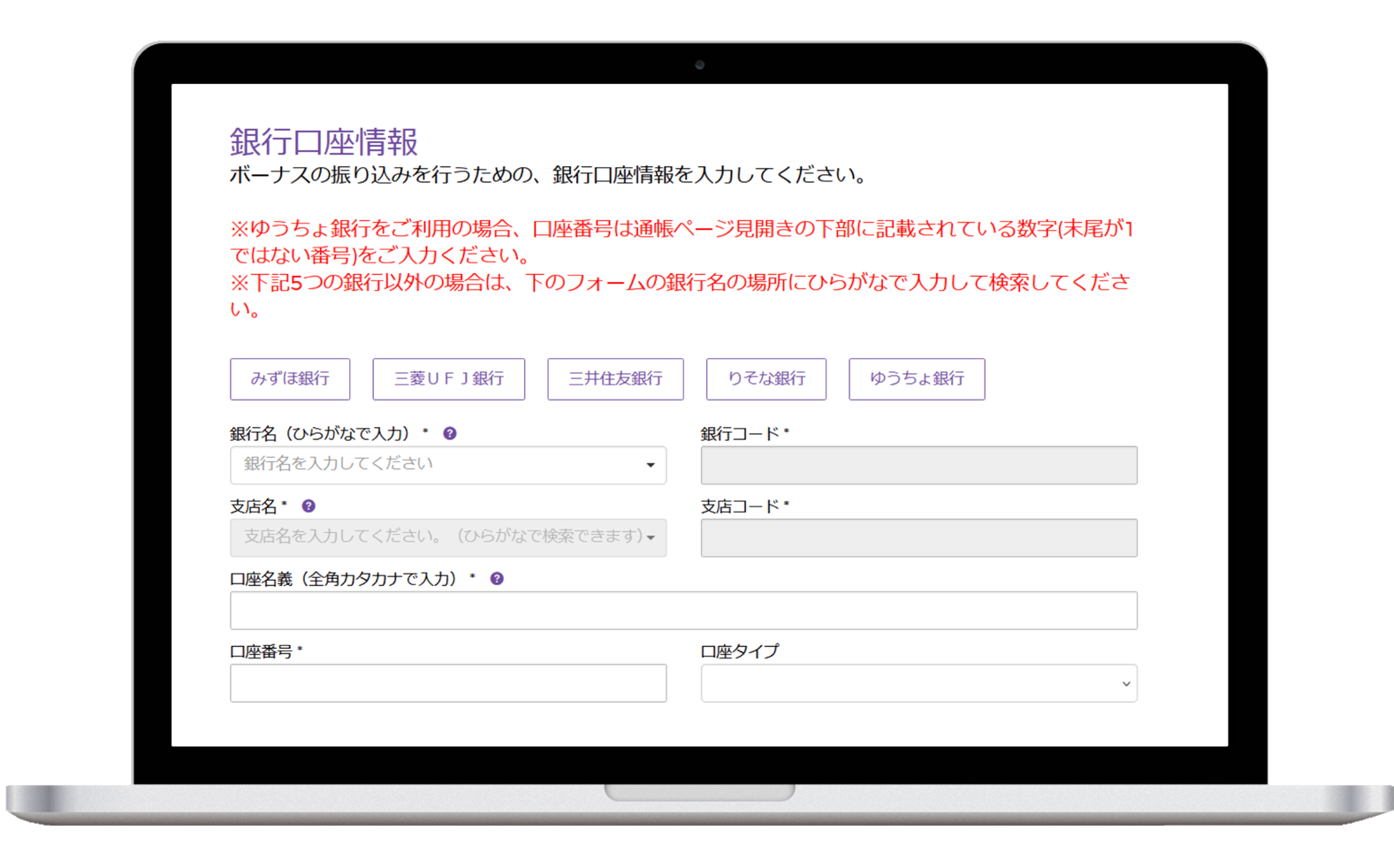The width and height of the screenshot is (1394, 868).
Task: Click into the 銀行名を入力してください field
Action: 433,465
